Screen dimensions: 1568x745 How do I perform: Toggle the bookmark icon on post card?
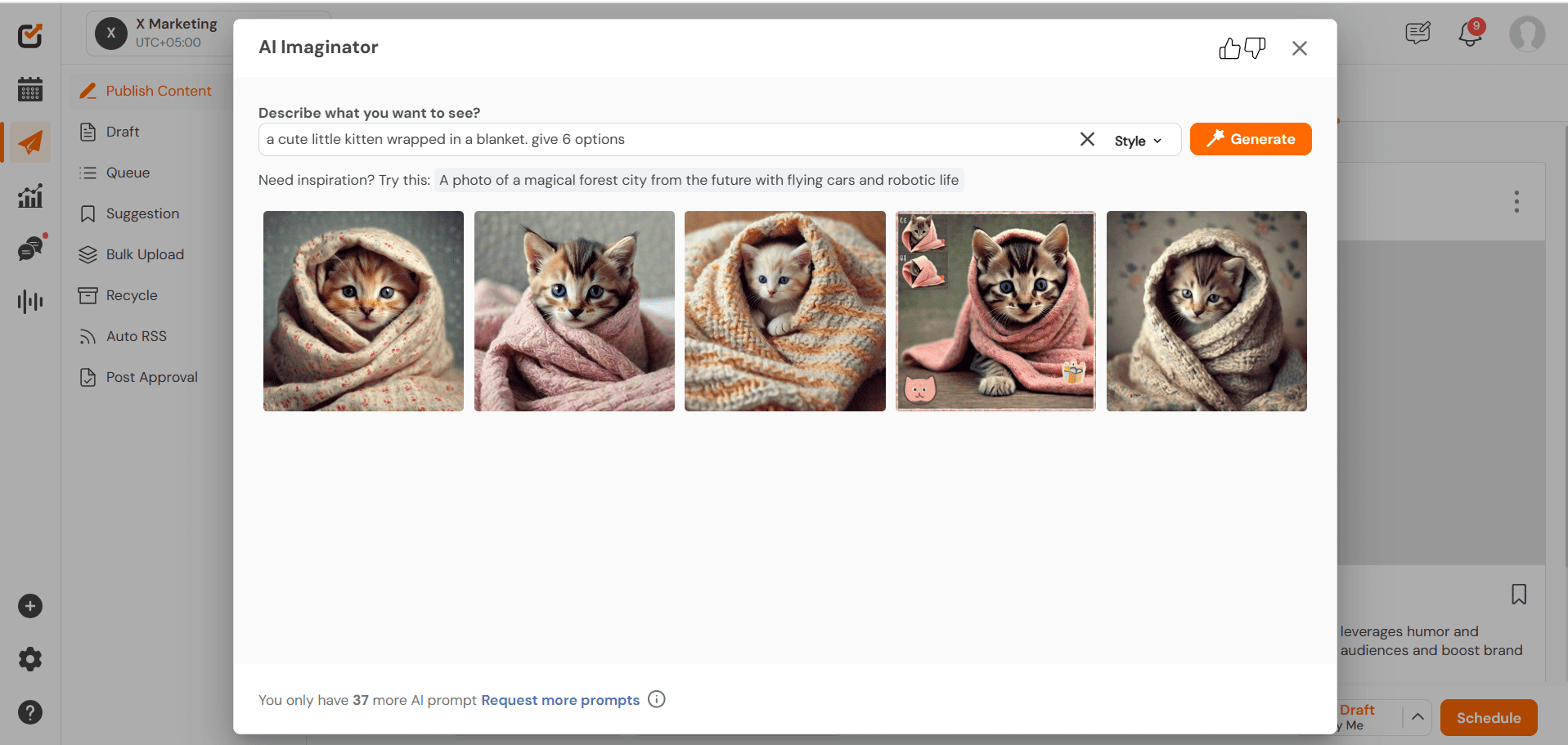1519,595
